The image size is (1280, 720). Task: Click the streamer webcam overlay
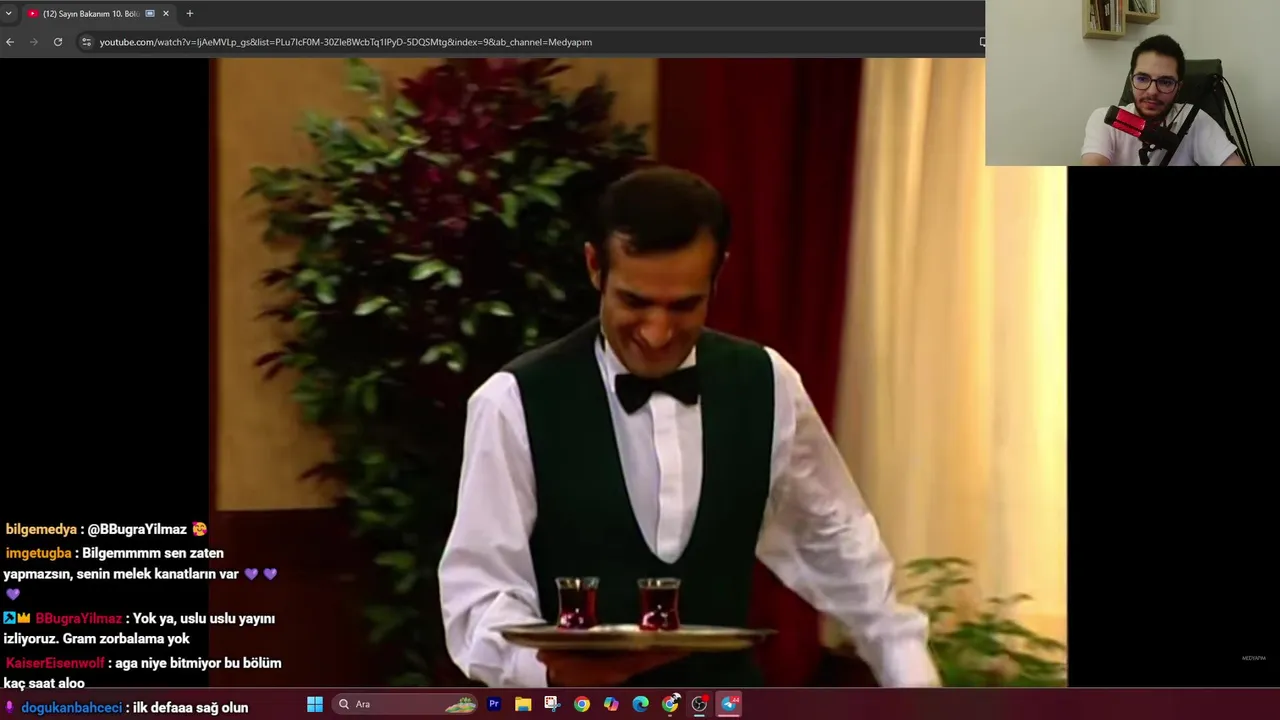[1132, 83]
